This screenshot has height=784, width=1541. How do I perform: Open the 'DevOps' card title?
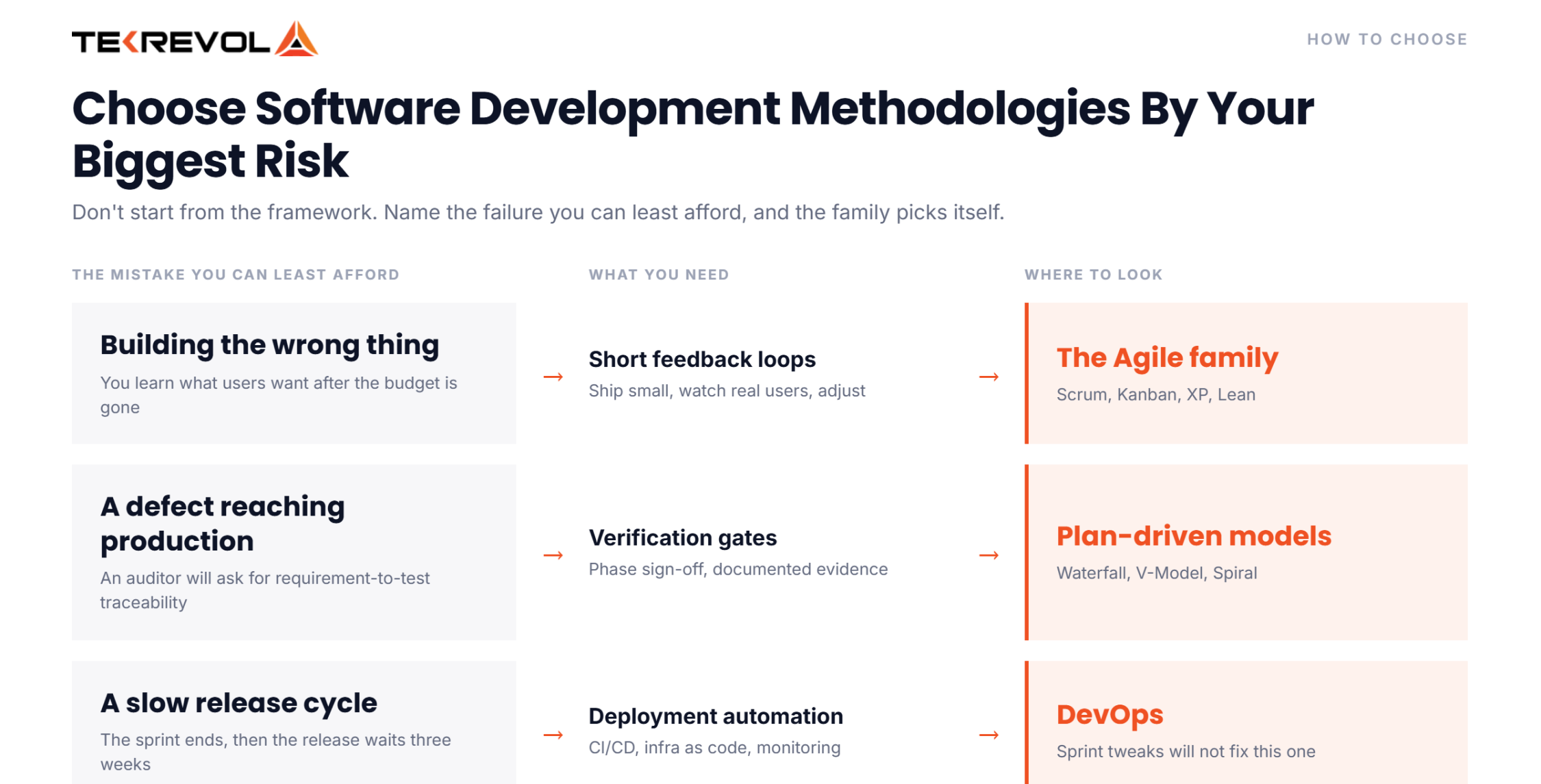[x=1110, y=715]
